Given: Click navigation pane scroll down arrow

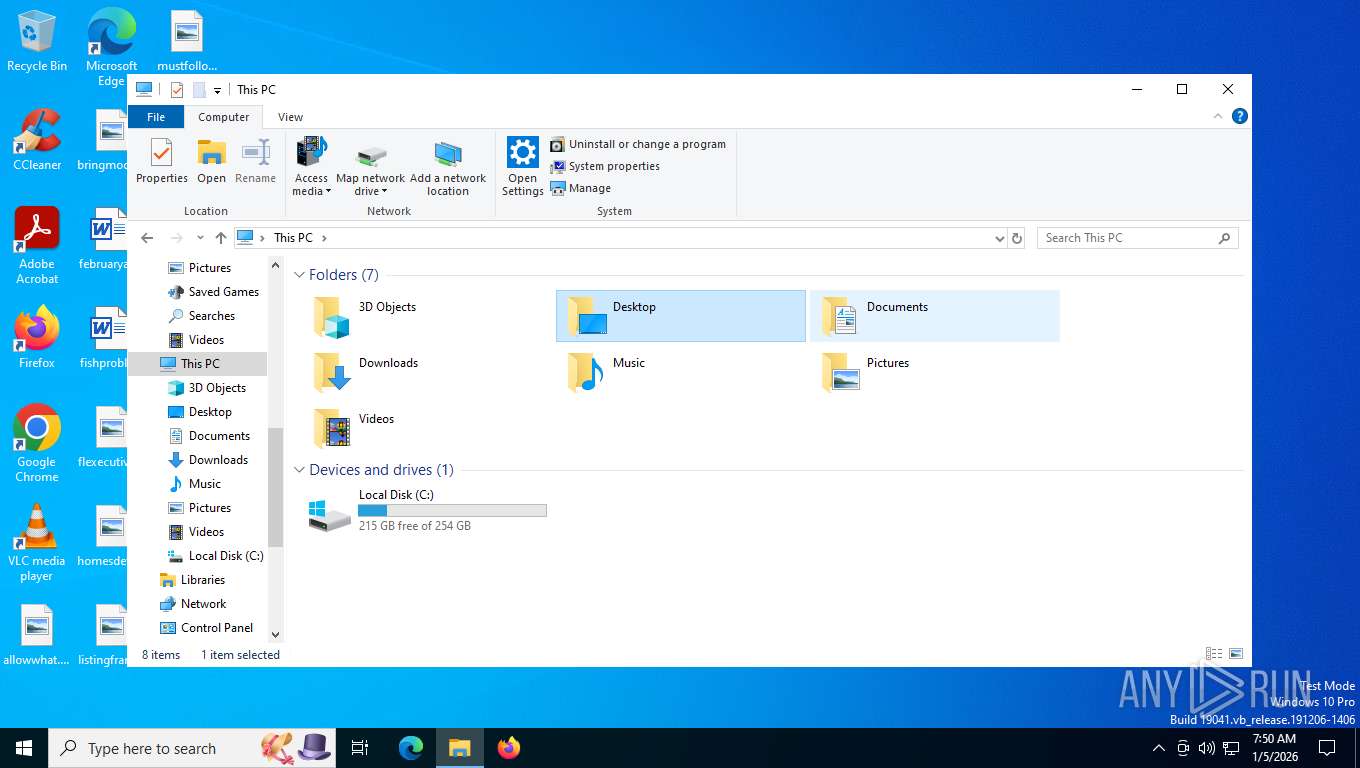Looking at the screenshot, I should coord(276,634).
